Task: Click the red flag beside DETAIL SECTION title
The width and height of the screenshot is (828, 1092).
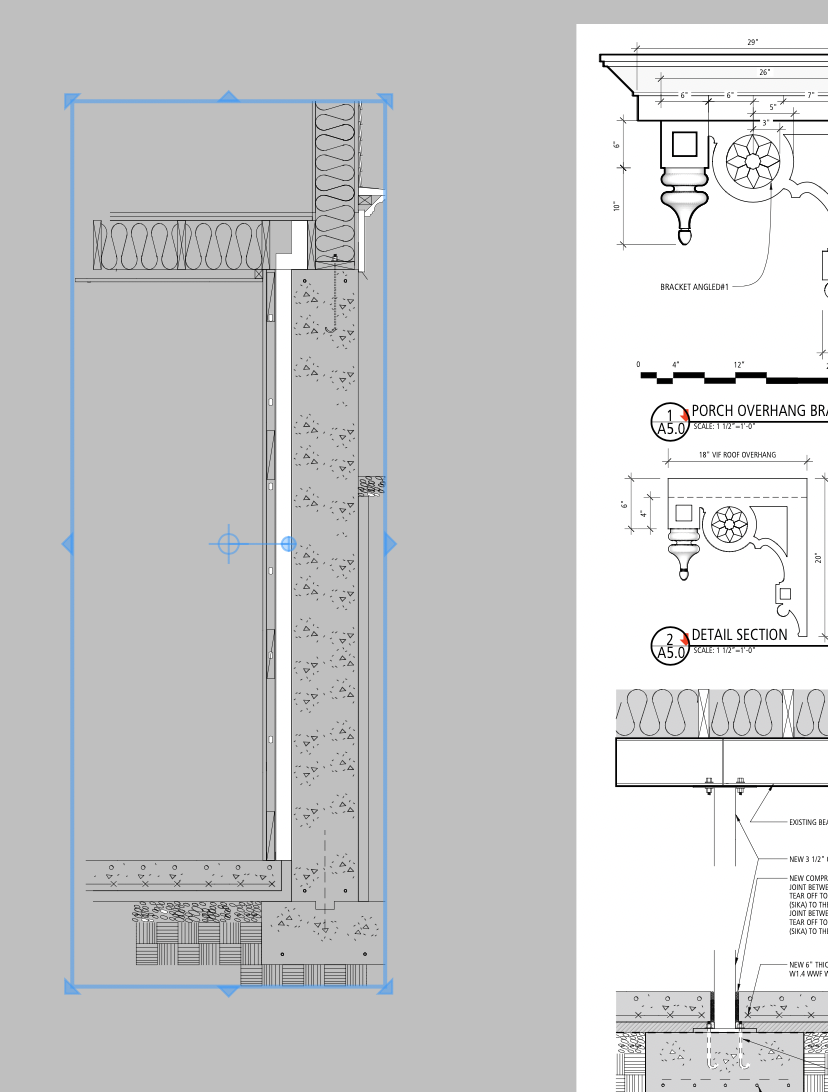Action: click(685, 637)
